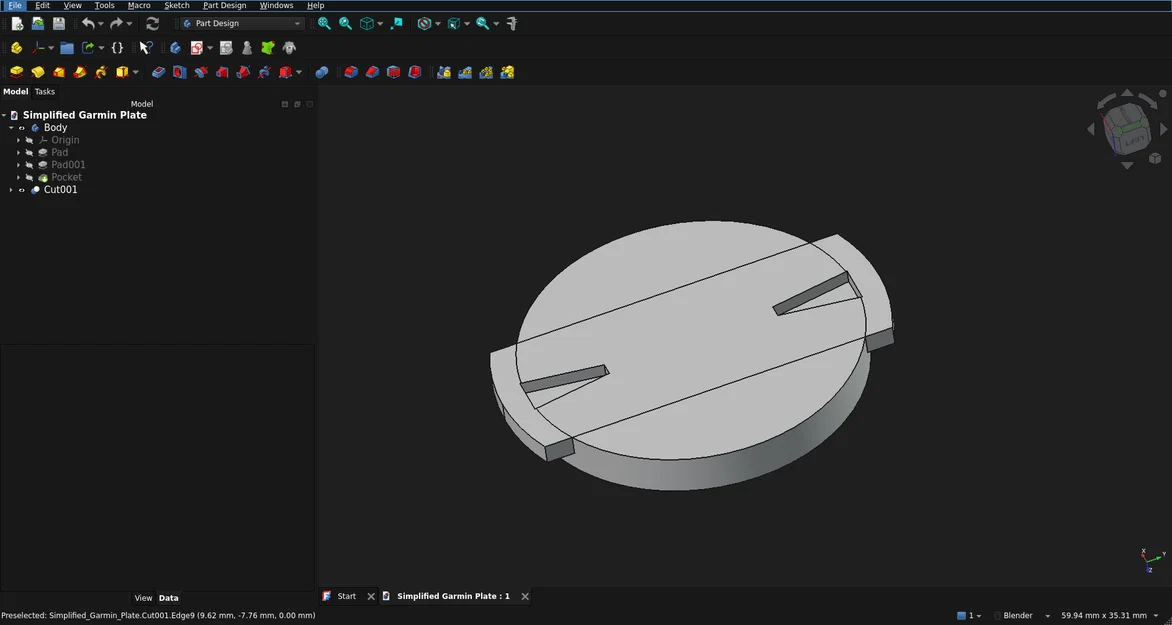Switch to the Tasks tab
The width and height of the screenshot is (1172, 625).
point(45,91)
